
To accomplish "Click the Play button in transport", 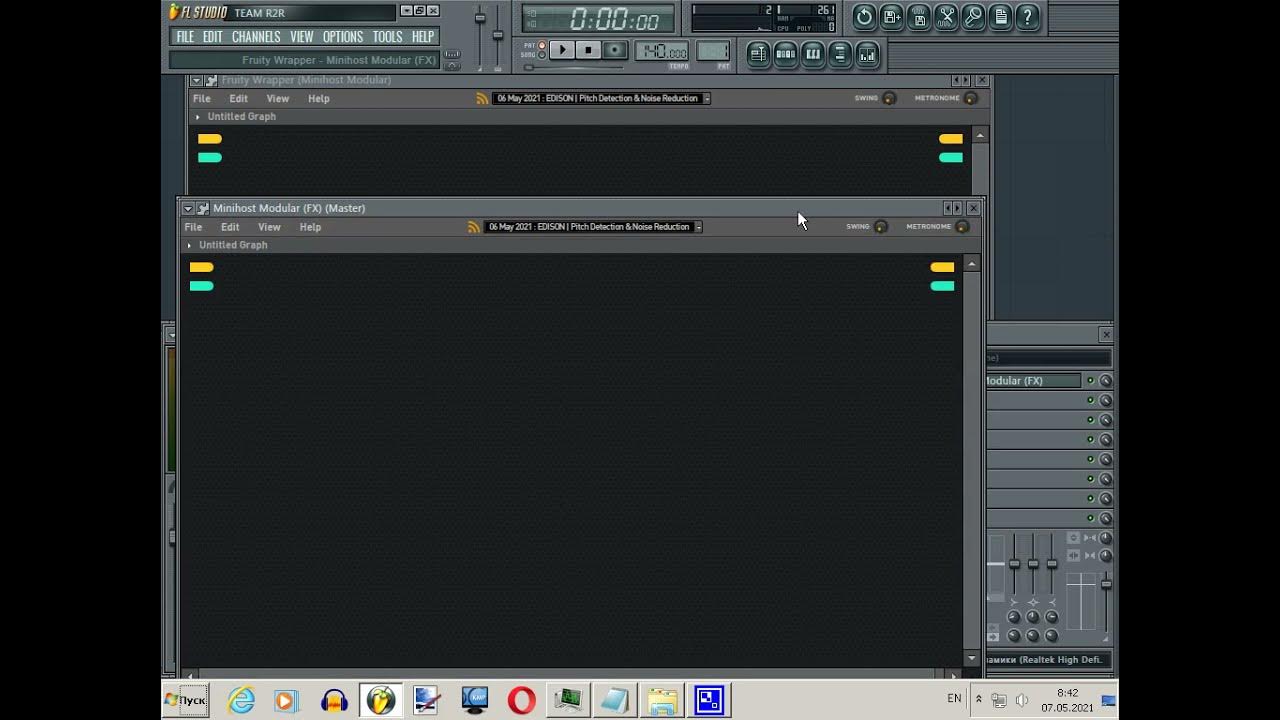I will tap(562, 50).
